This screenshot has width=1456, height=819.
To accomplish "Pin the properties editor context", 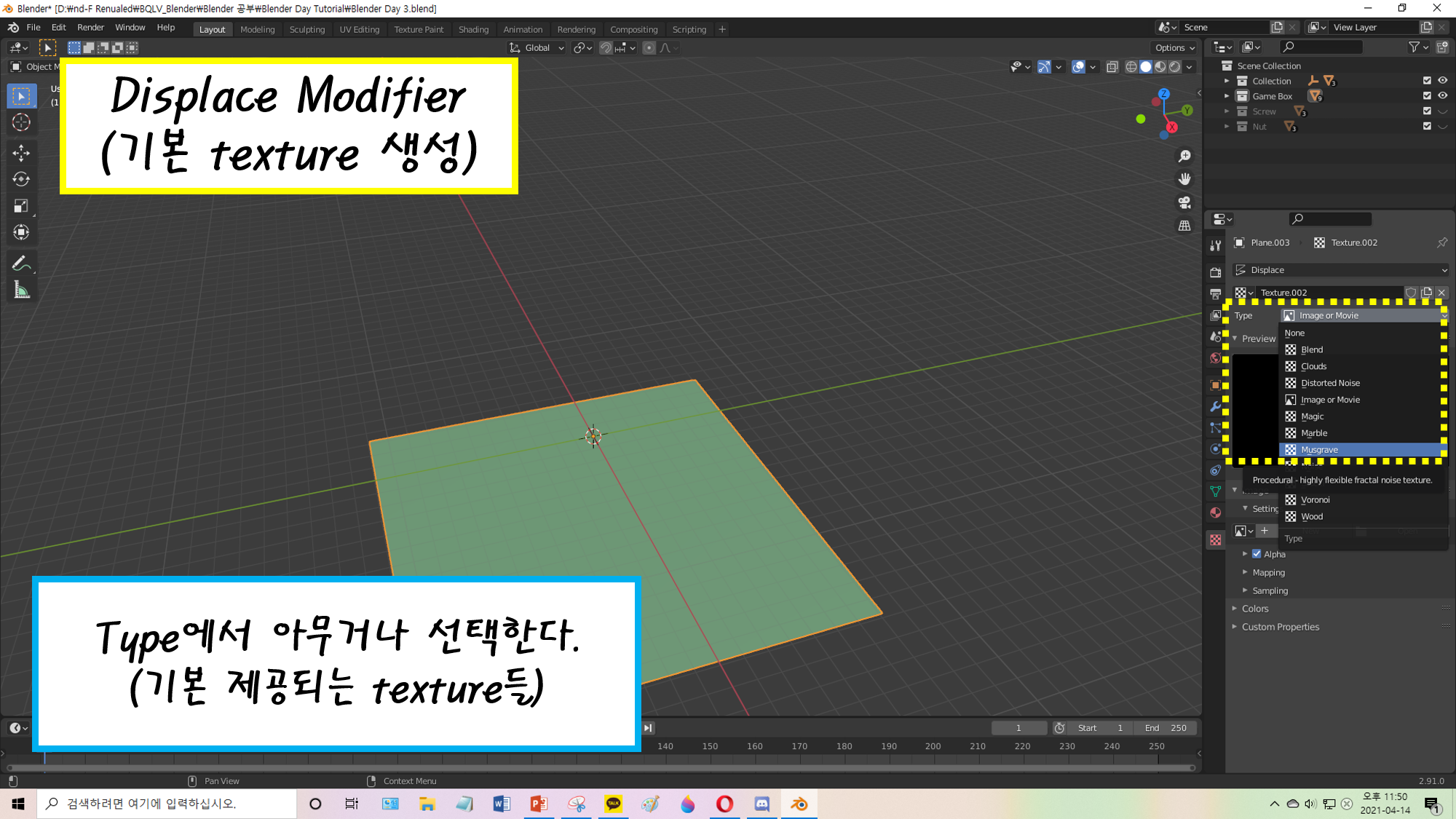I will tap(1442, 242).
